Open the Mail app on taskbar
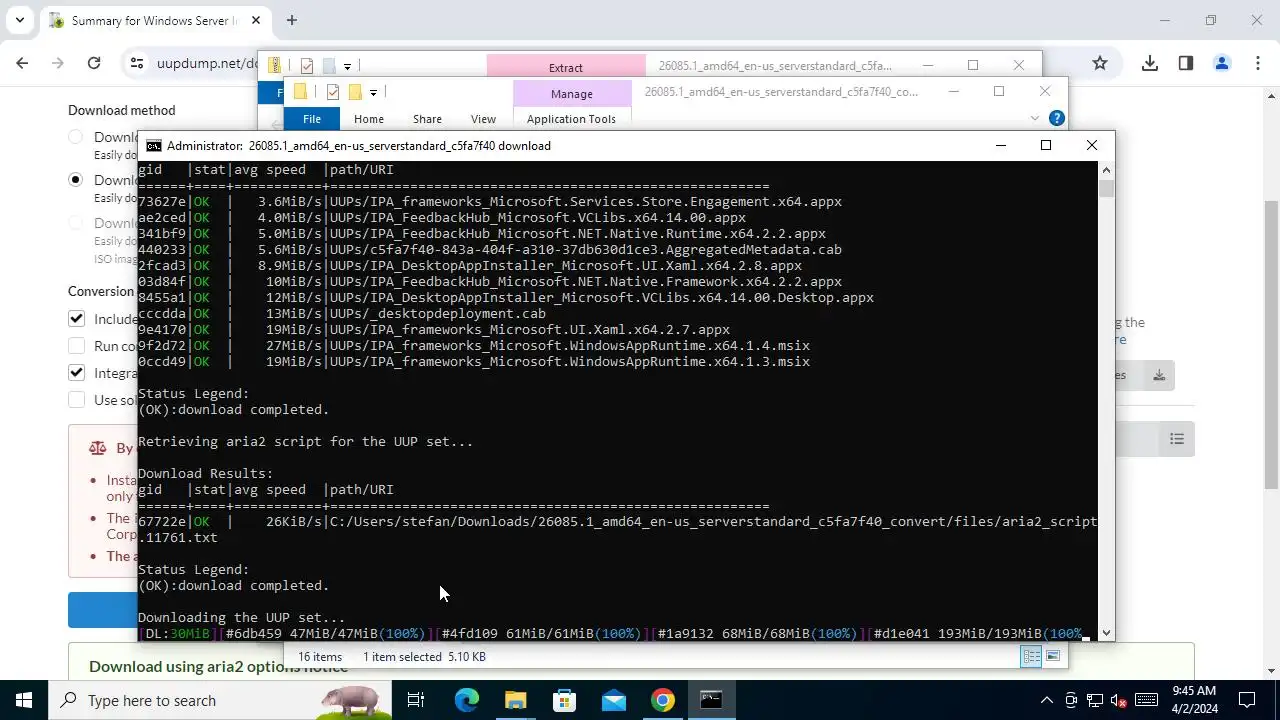This screenshot has width=1280, height=720. 614,700
